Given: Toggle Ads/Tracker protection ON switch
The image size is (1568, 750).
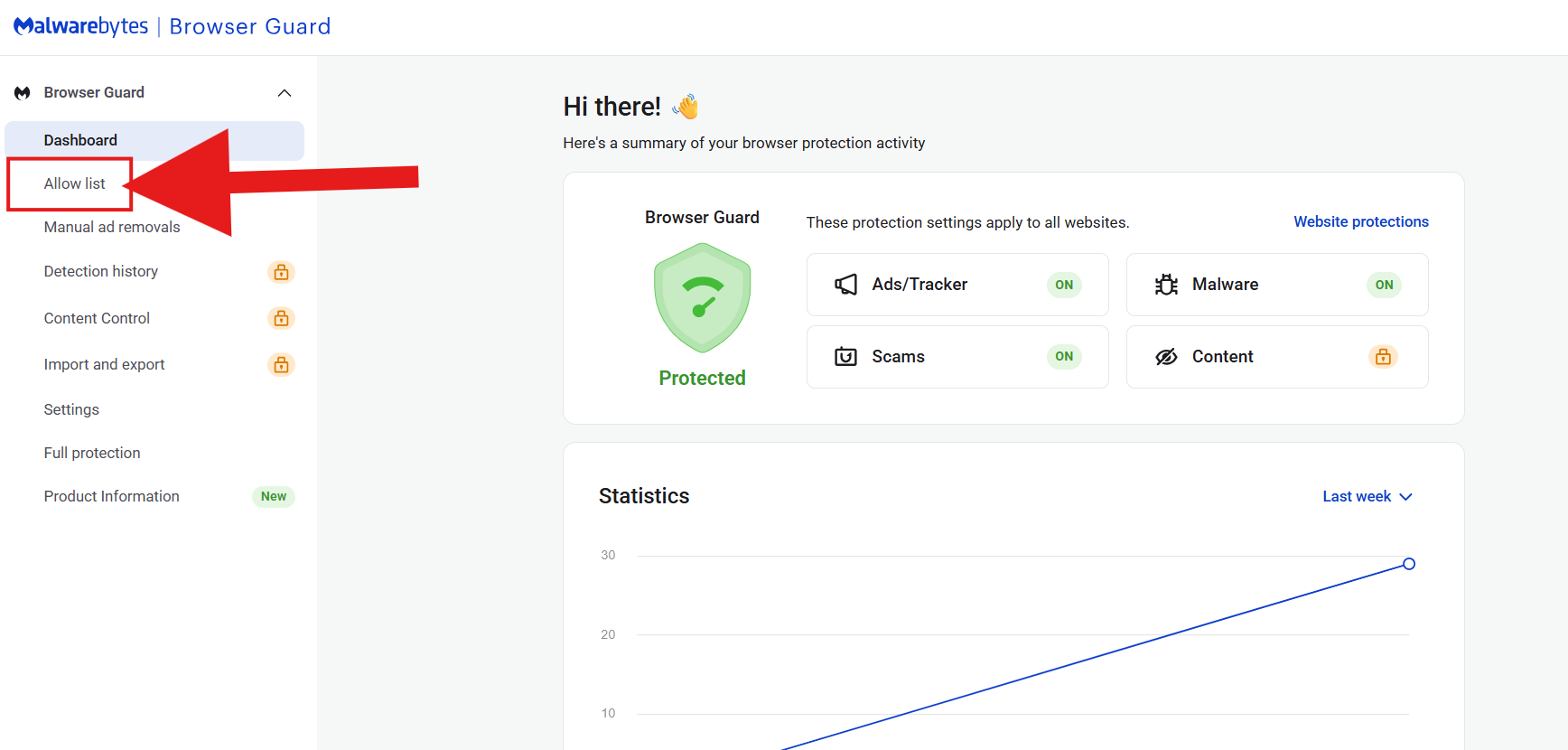Looking at the screenshot, I should pos(1064,285).
